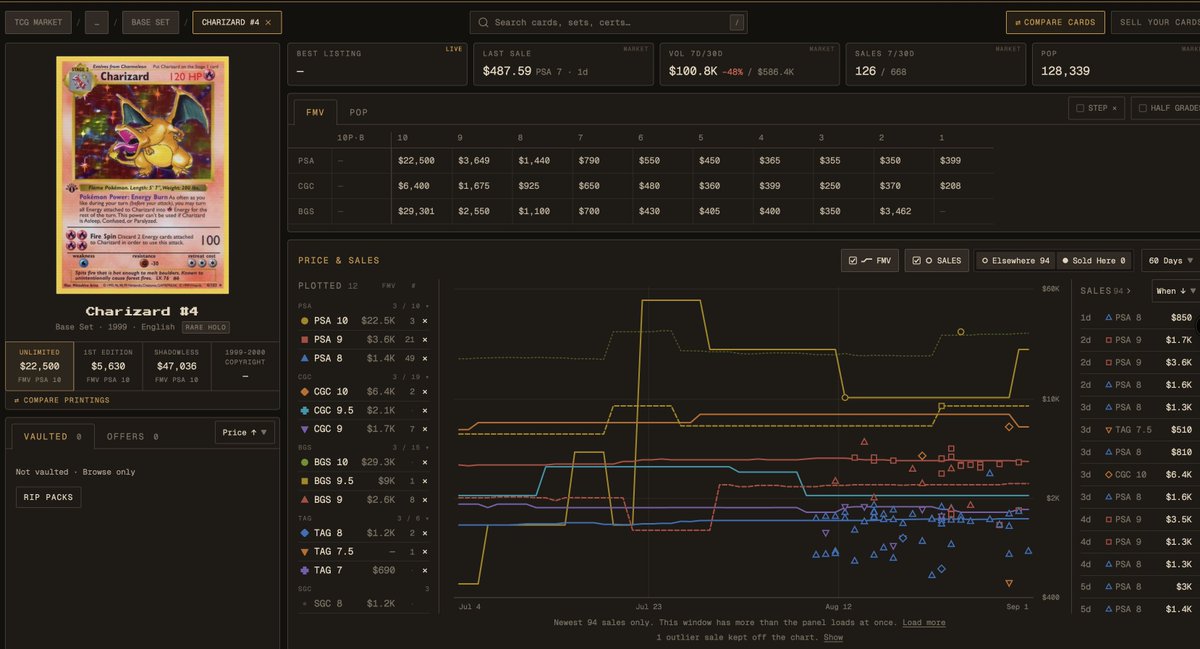Remove CGC 9.5 series with its X

[x=424, y=410]
